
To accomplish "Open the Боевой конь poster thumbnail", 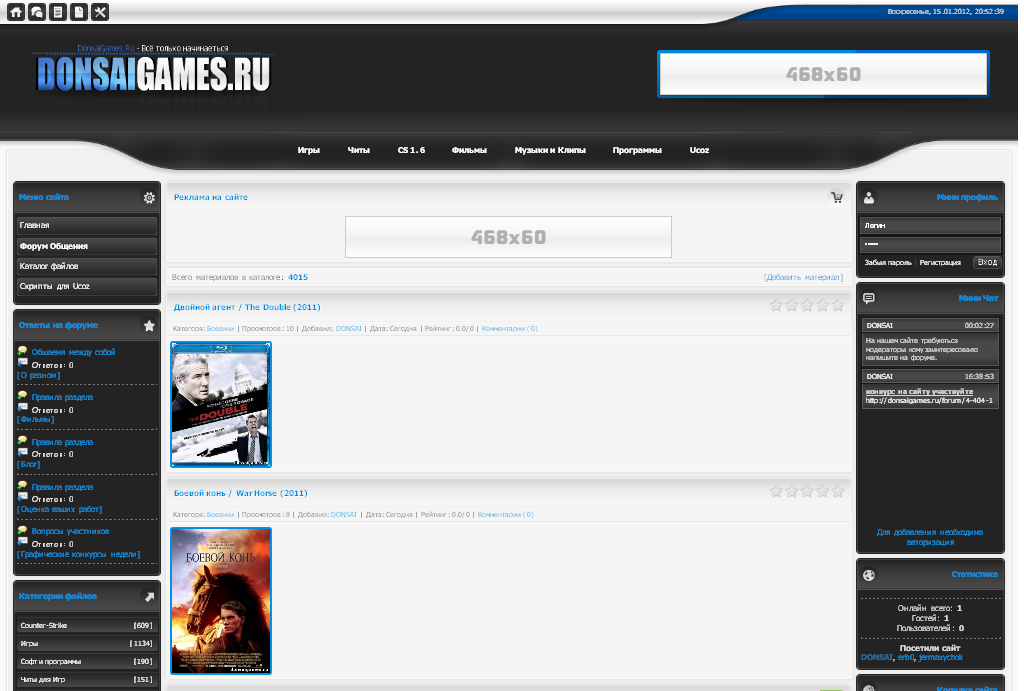I will (221, 601).
